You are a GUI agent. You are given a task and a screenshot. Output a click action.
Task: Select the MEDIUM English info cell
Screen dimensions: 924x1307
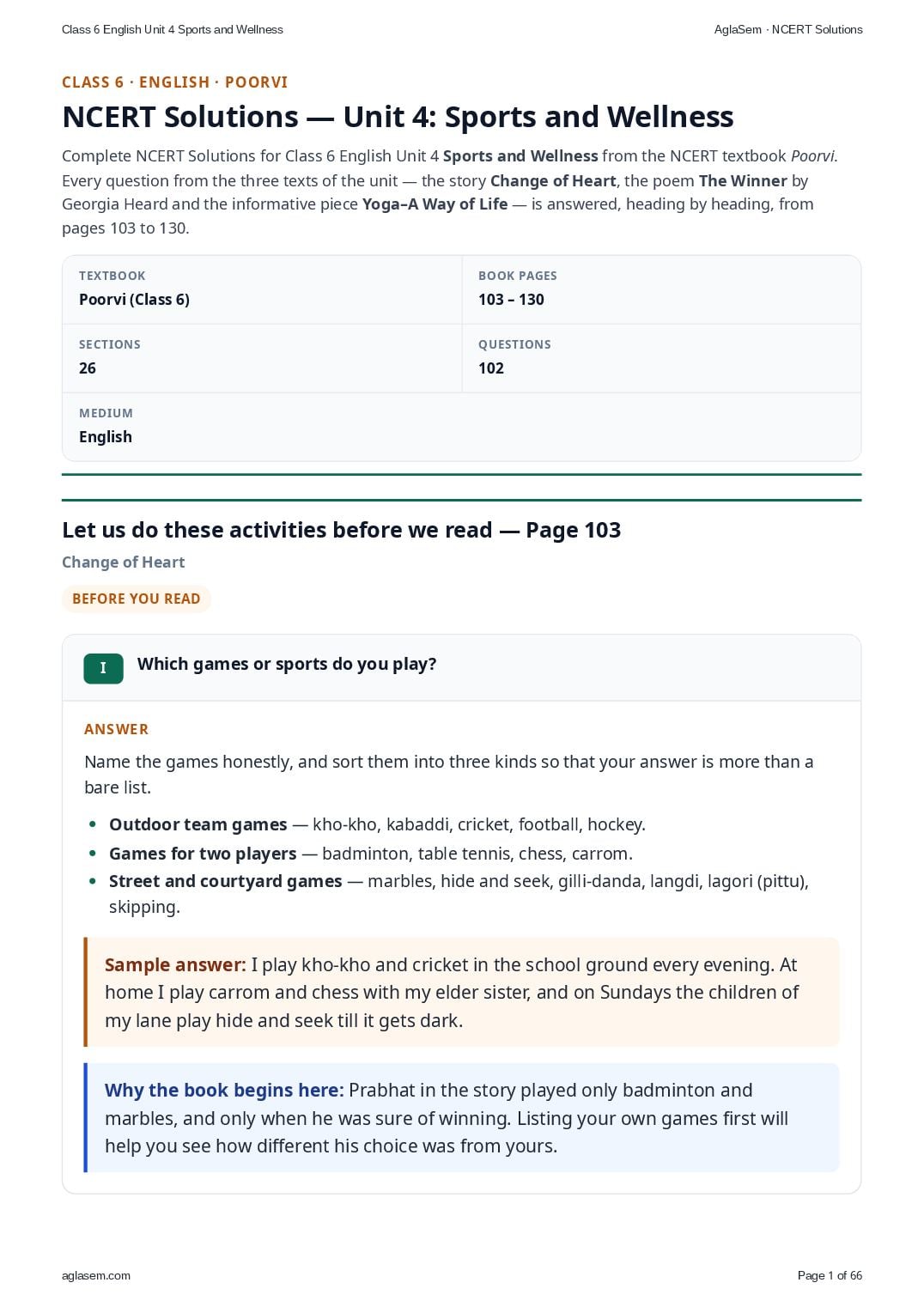click(461, 427)
